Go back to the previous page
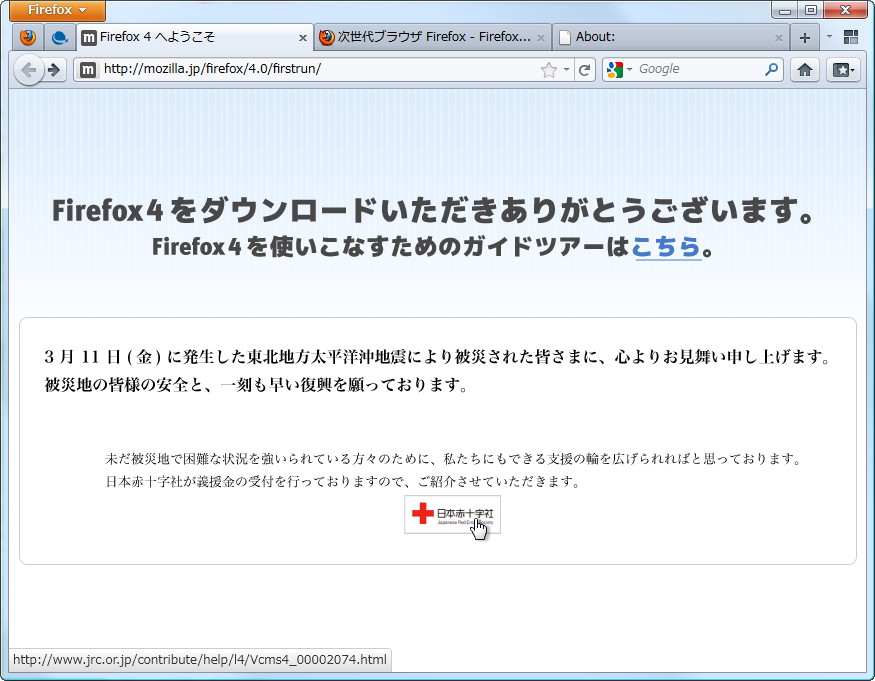 pos(30,70)
